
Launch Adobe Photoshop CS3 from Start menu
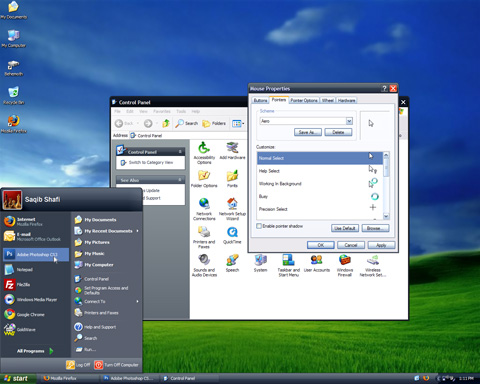pyautogui.click(x=36, y=254)
